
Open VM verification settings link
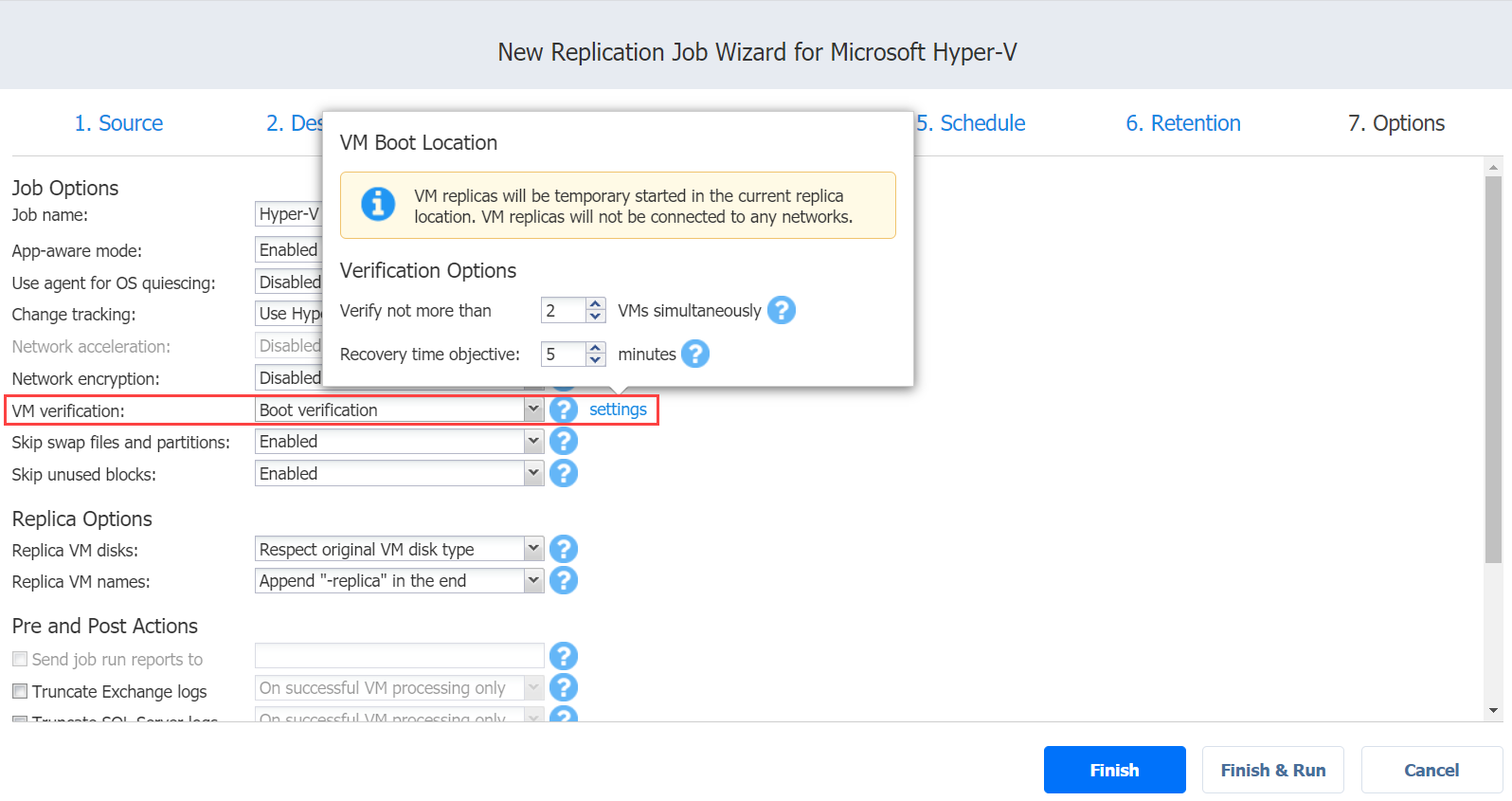618,410
